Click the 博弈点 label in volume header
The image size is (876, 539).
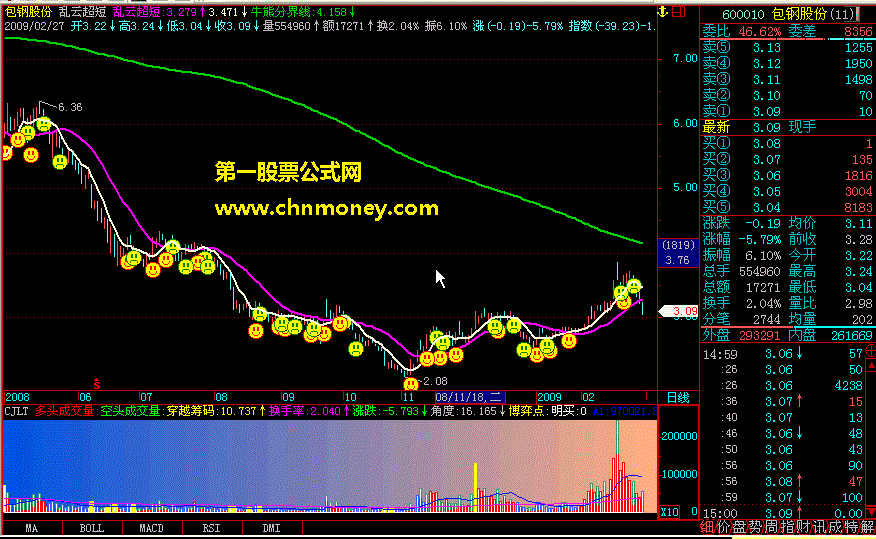pos(526,412)
